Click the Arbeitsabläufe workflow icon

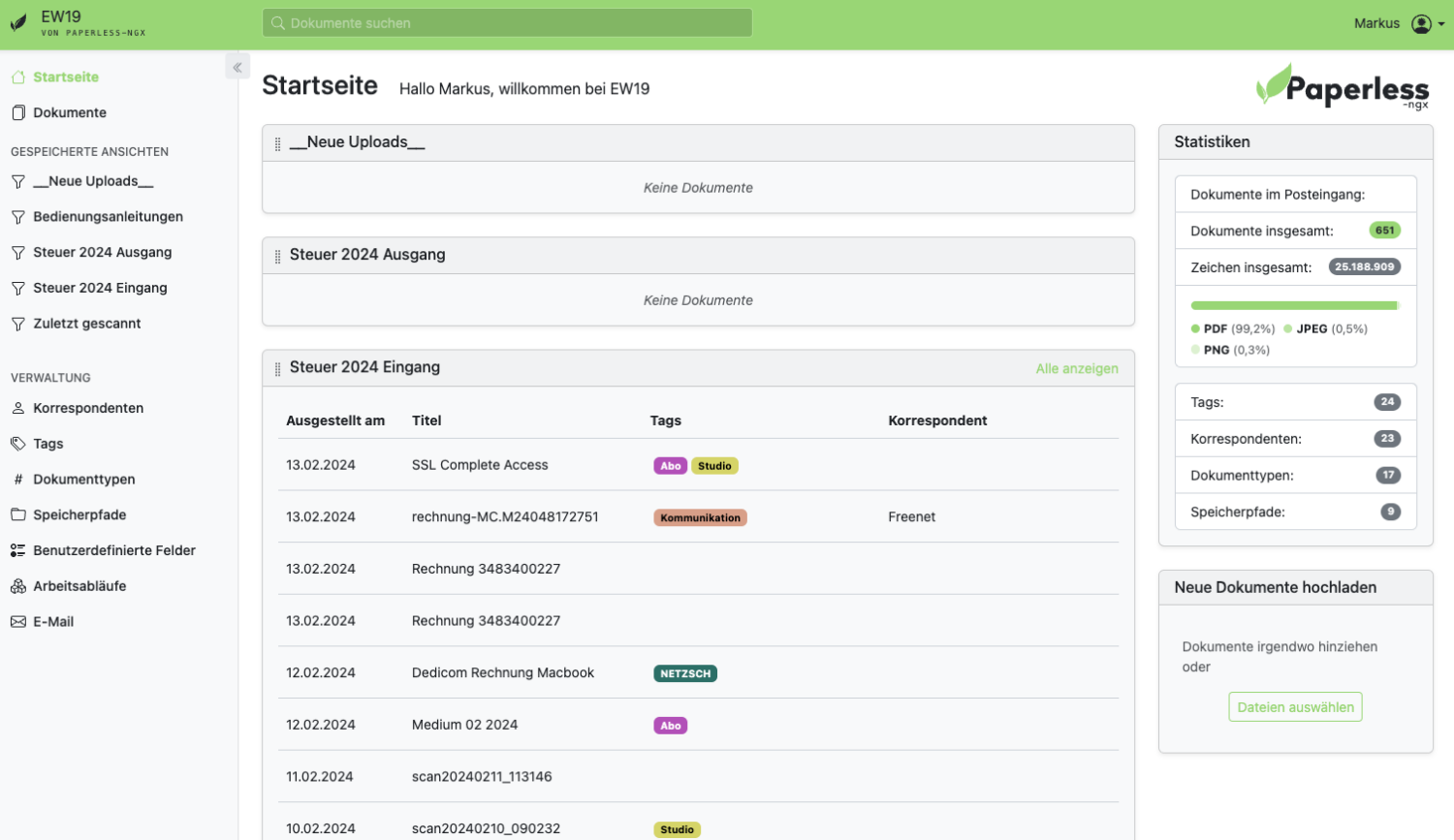pyautogui.click(x=18, y=586)
